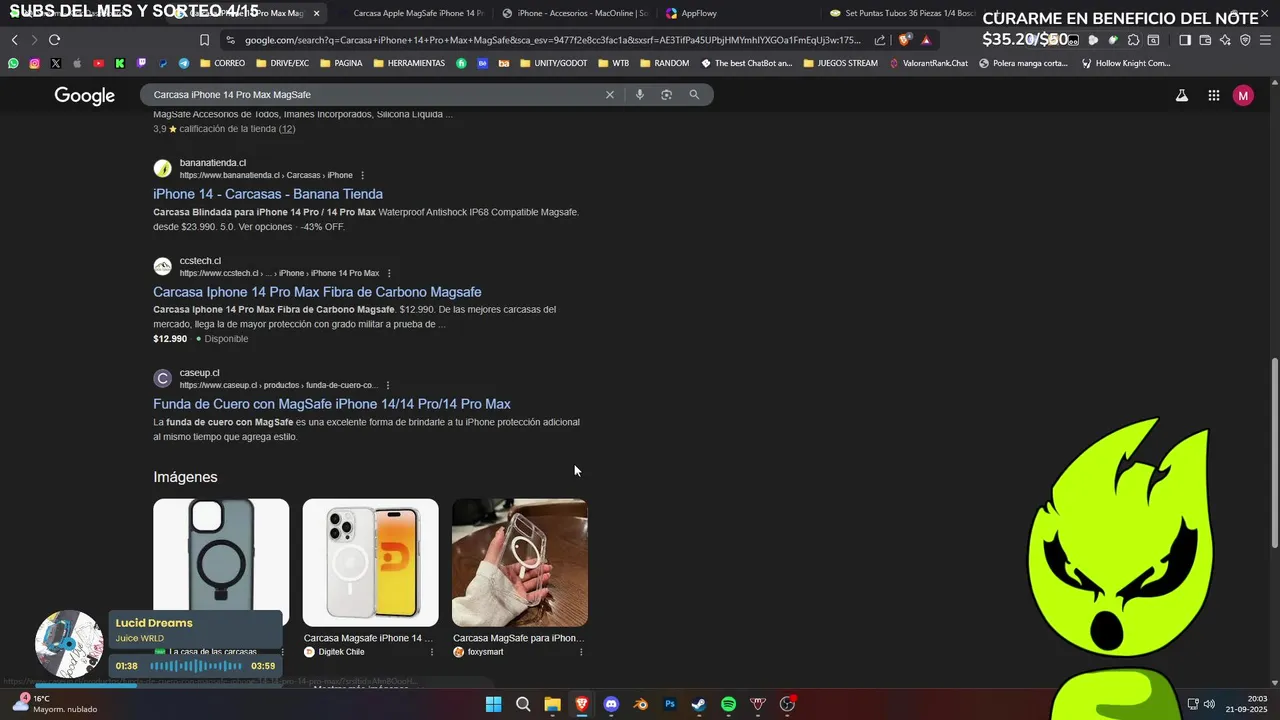Image resolution: width=1280 pixels, height=720 pixels.
Task: Open the Kick bookmark icon
Action: (x=120, y=63)
